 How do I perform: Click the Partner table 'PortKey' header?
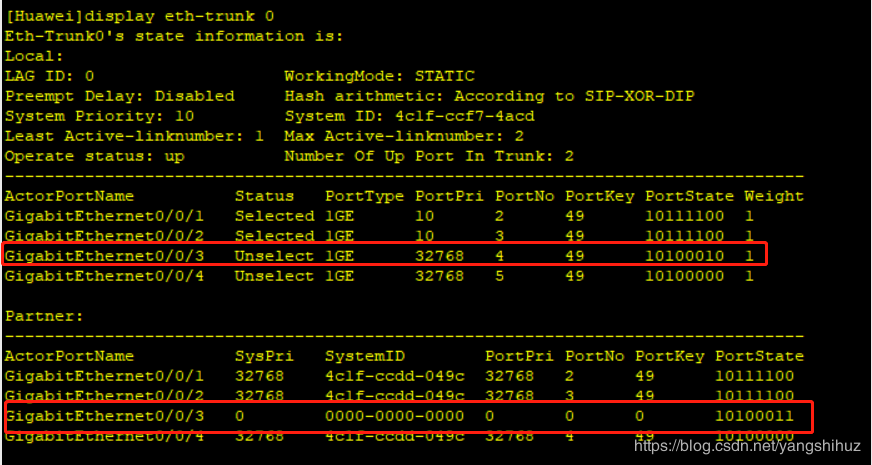coord(670,357)
